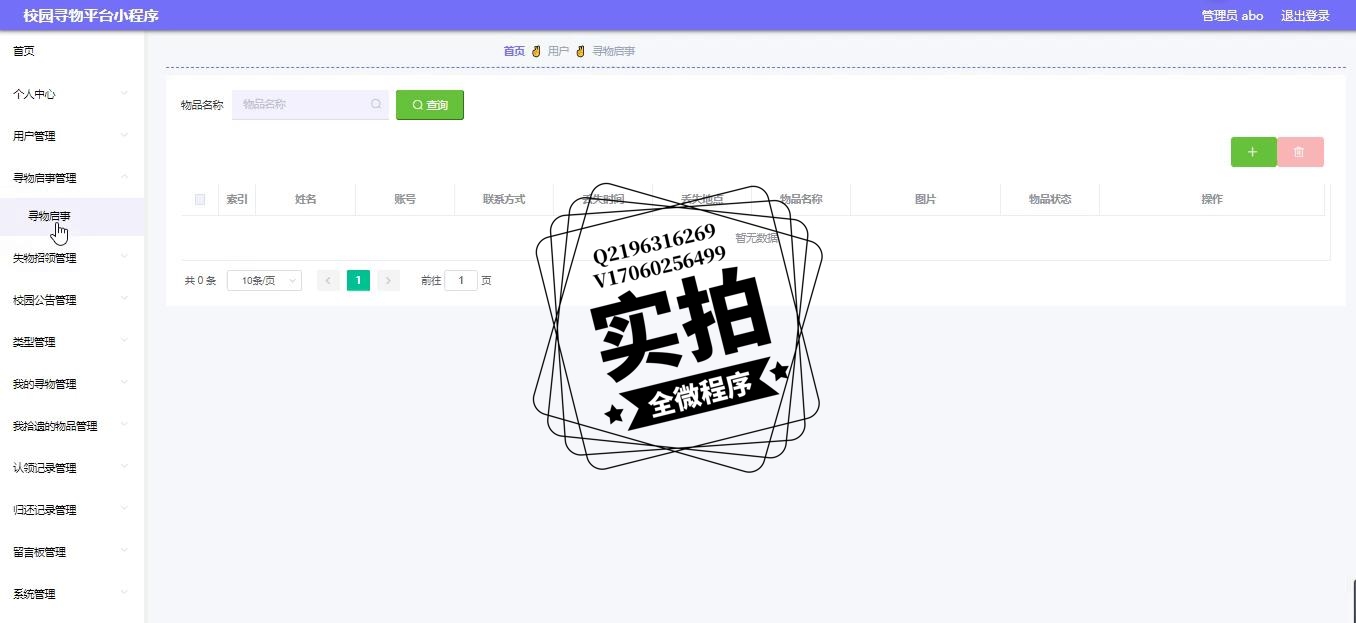Expand the 用户管理 sidebar menu
This screenshot has height=623, width=1356.
(x=72, y=136)
